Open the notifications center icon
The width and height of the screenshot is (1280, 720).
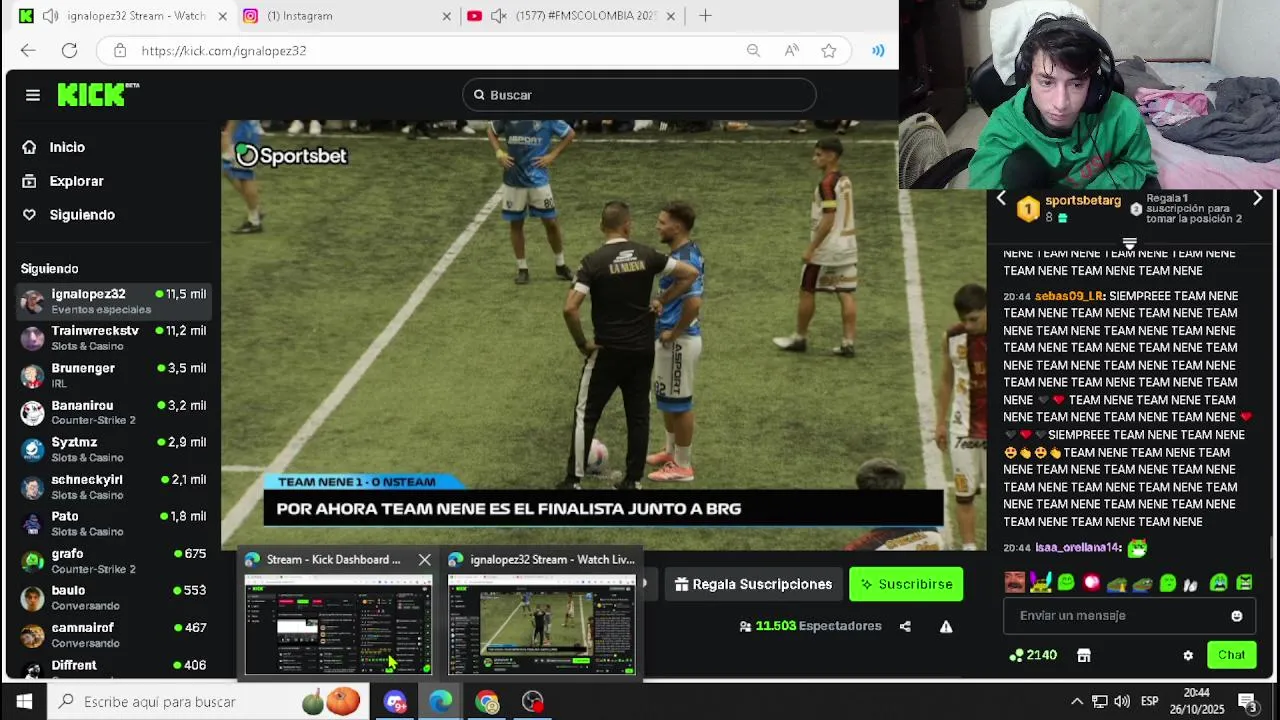point(1247,702)
